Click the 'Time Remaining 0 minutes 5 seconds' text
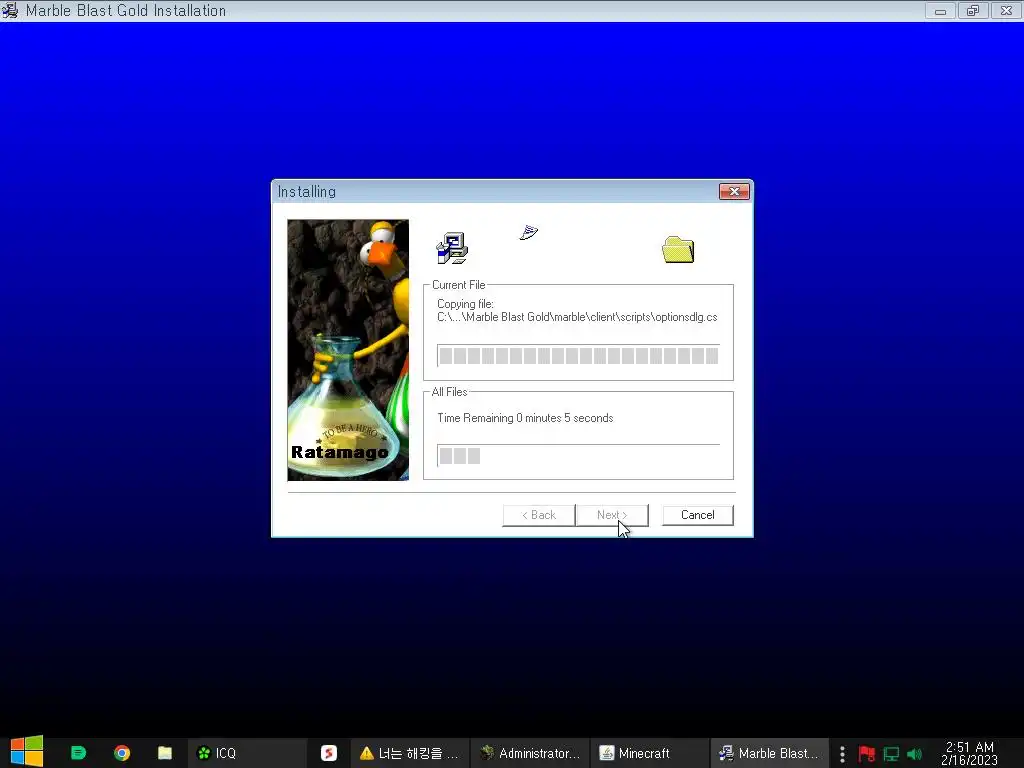Screen dimensions: 1024x768 pyautogui.click(x=525, y=418)
